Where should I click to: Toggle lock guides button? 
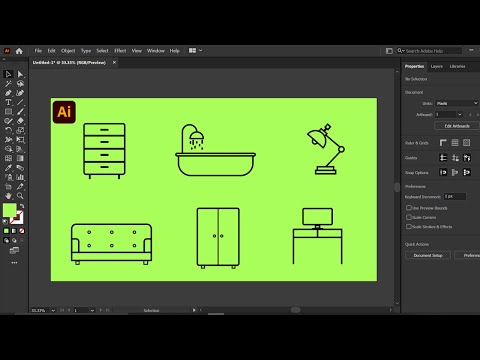pyautogui.click(x=455, y=158)
